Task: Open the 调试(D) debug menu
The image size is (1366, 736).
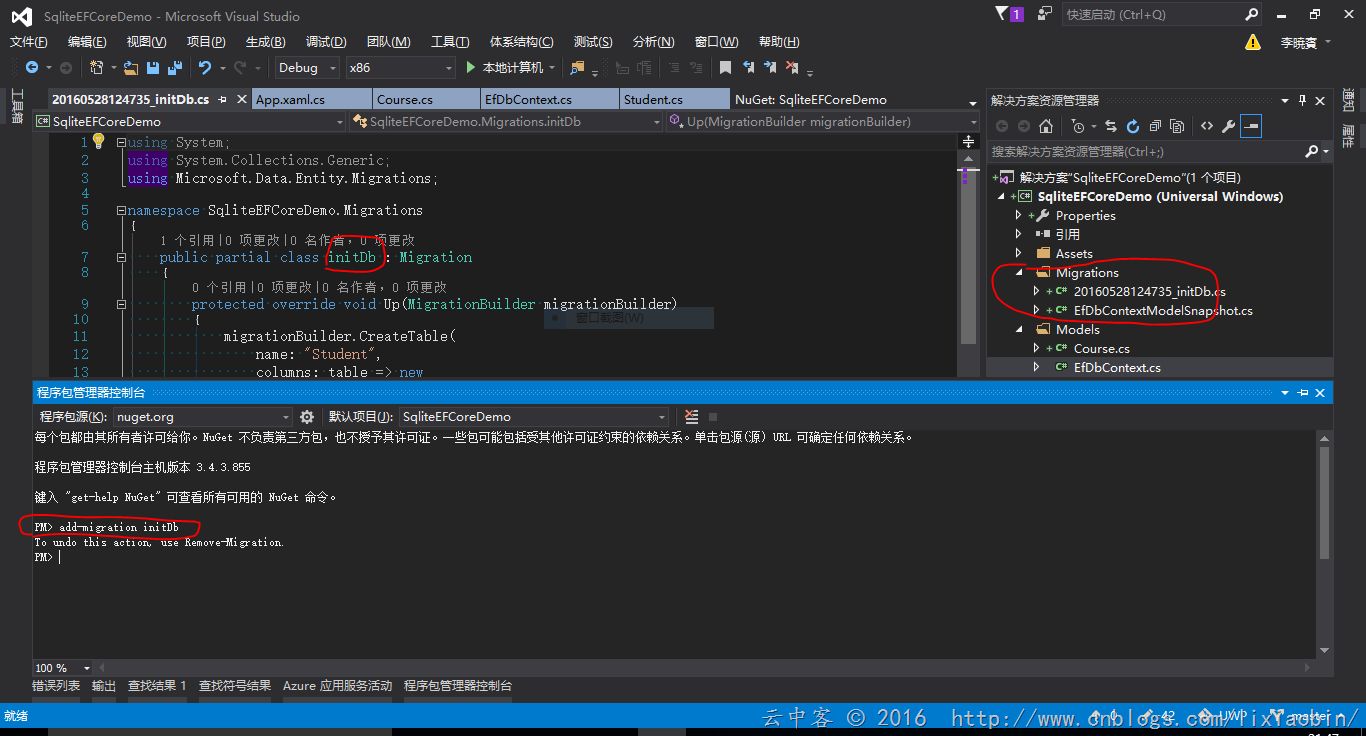Action: pos(326,42)
